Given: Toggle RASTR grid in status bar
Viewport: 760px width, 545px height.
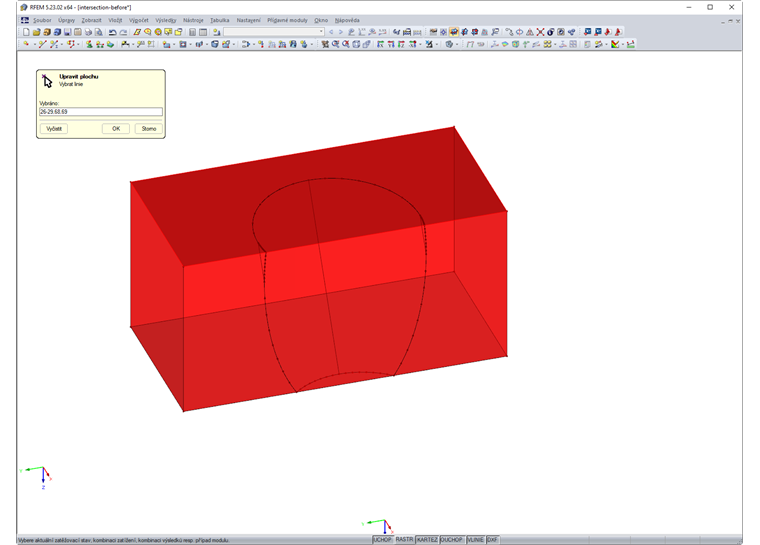Looking at the screenshot, I should pyautogui.click(x=404, y=540).
